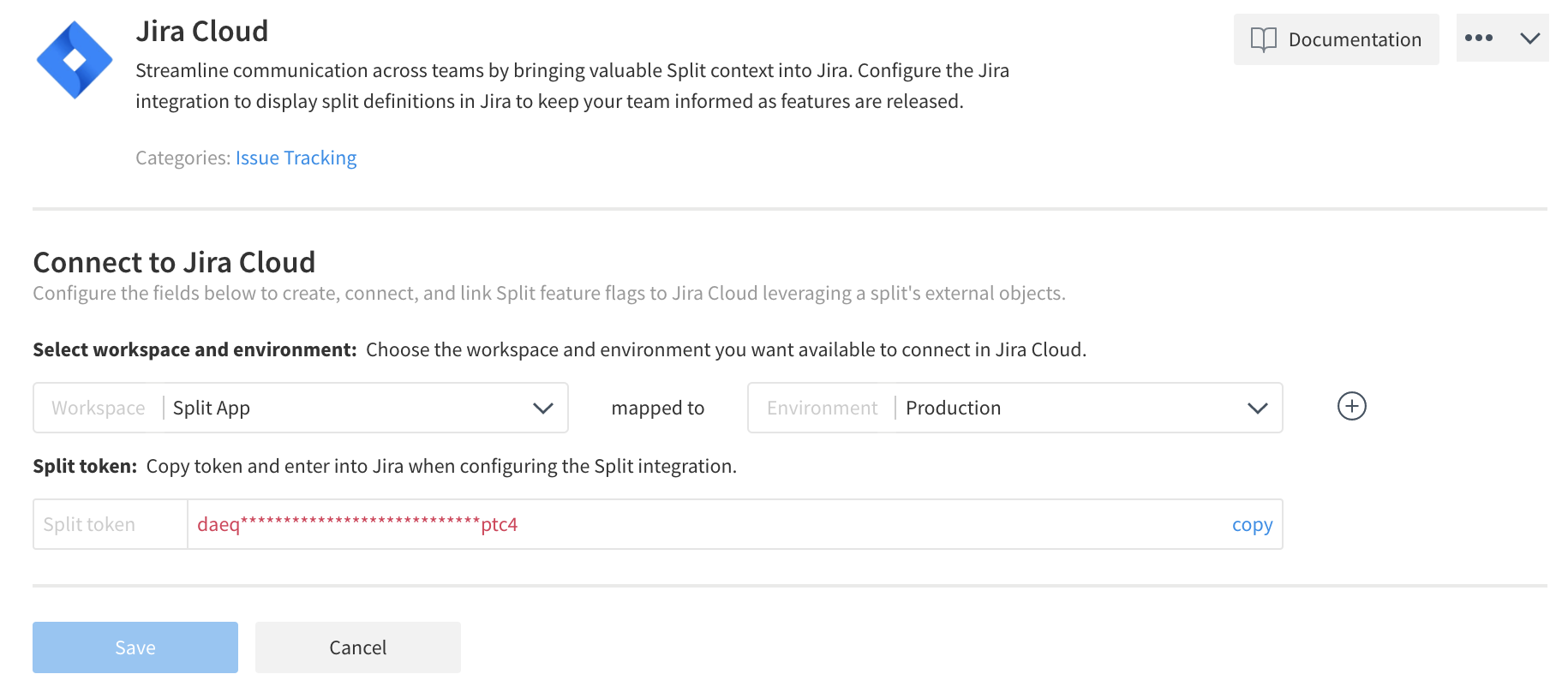Open the three-dot more options menu
This screenshot has width=1568, height=692.
(1478, 38)
